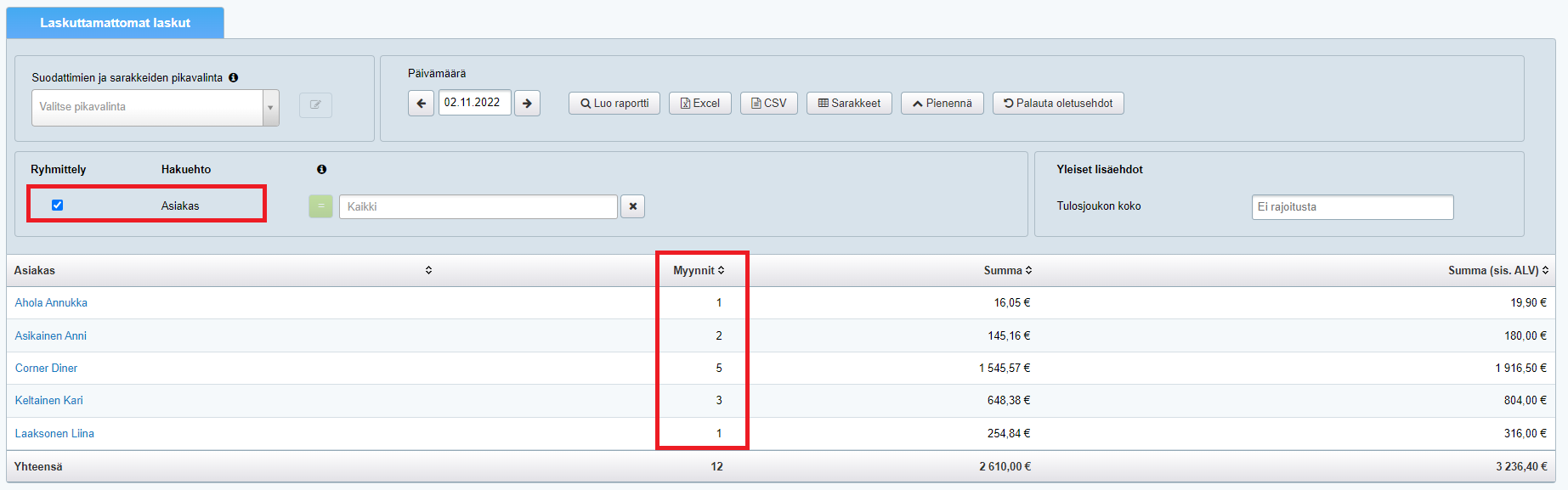
Task: Click the Luo raportti button
Action: (614, 104)
